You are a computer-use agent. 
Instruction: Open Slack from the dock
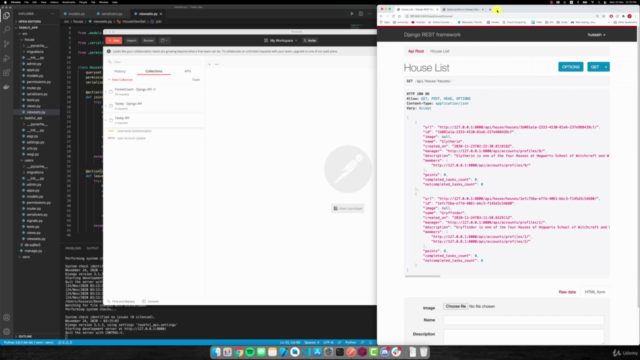point(396,352)
